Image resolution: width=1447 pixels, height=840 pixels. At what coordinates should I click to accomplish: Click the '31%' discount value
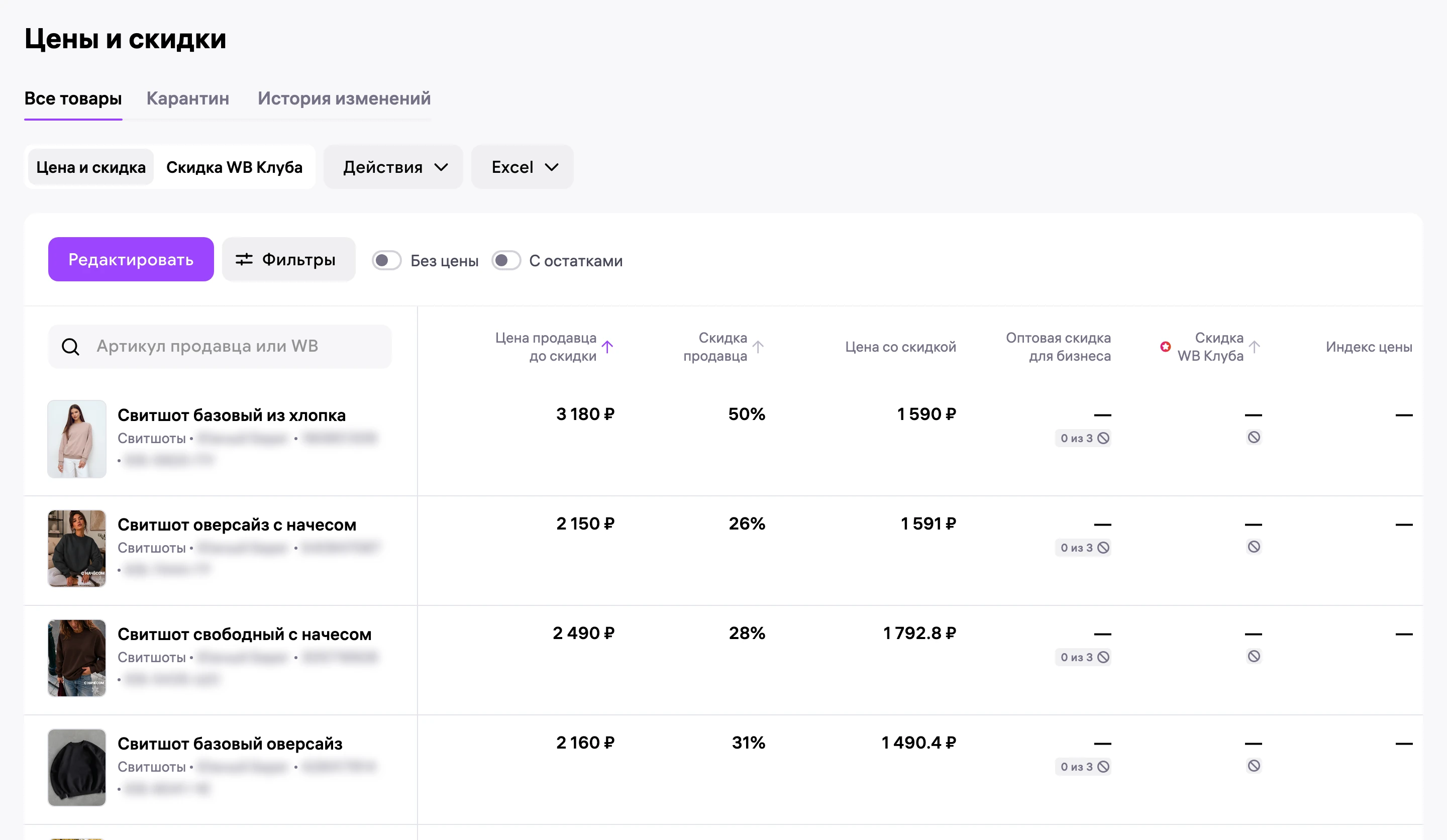point(748,743)
